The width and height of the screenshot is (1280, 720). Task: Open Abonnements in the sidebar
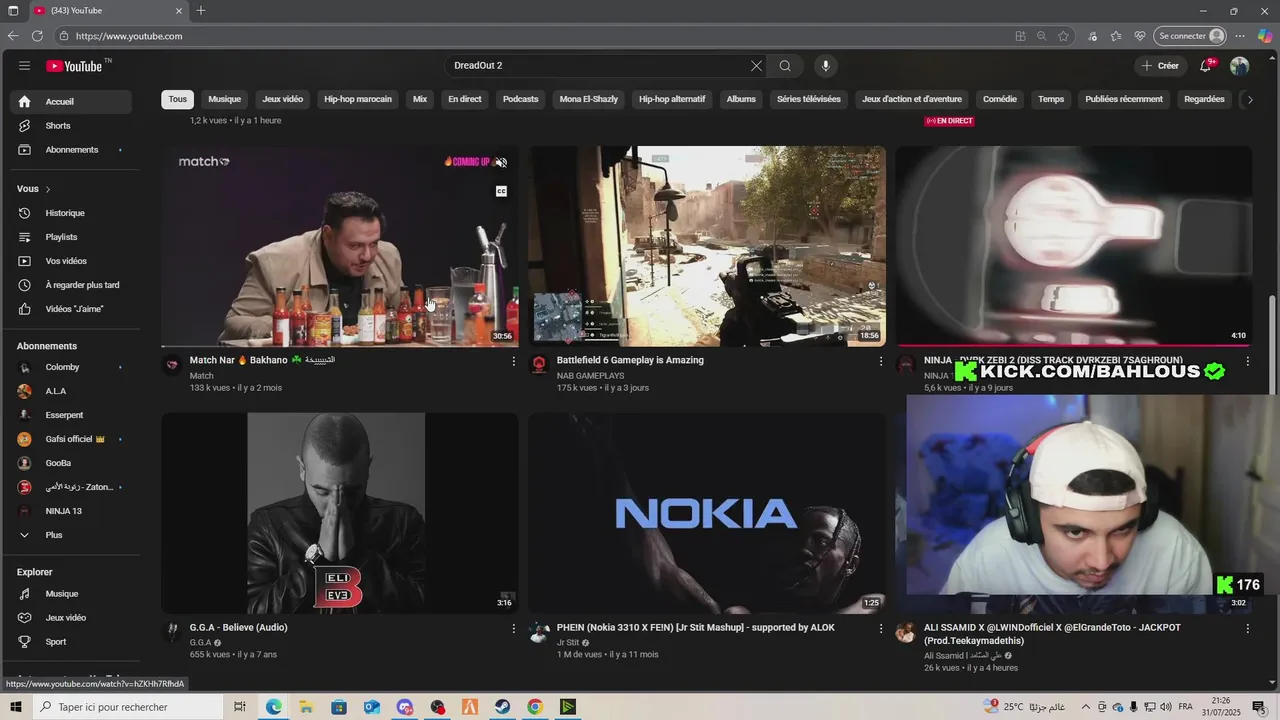coord(70,150)
